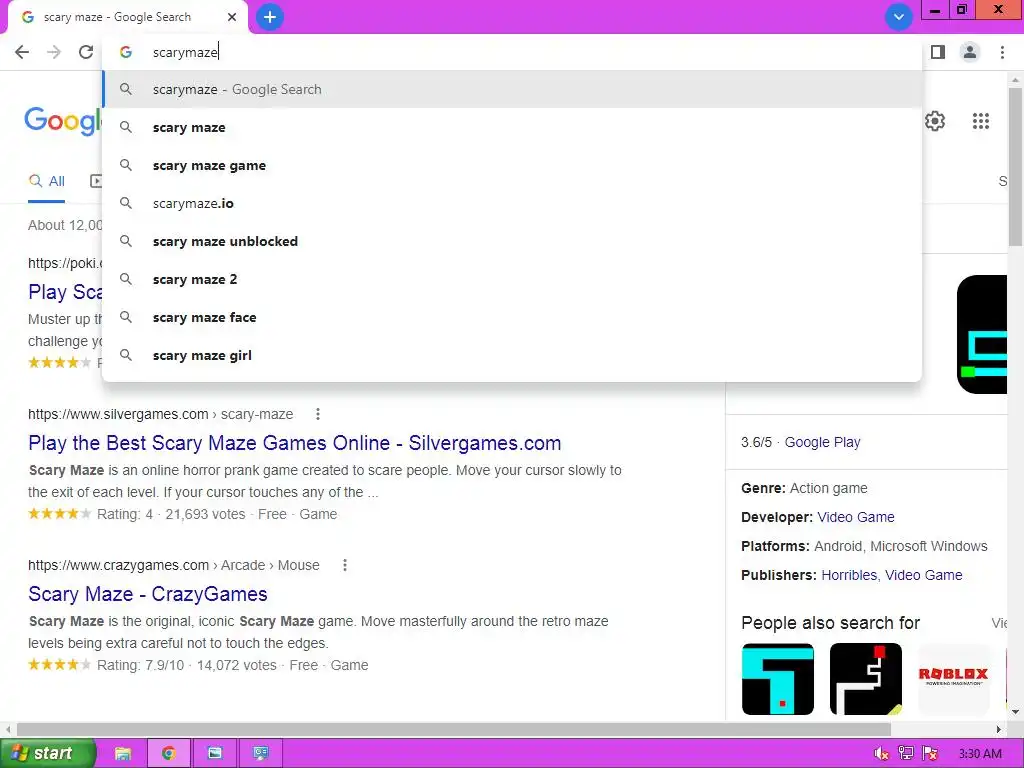1024x768 pixels.
Task: Open the 'Video Game' developer link
Action: [856, 517]
